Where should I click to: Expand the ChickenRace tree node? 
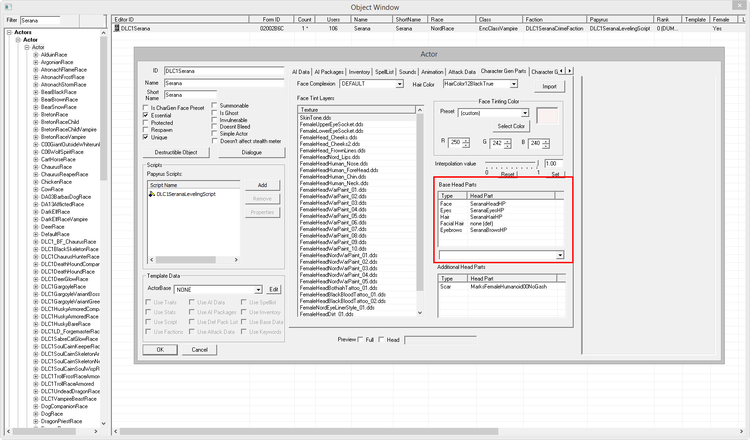coord(35,182)
